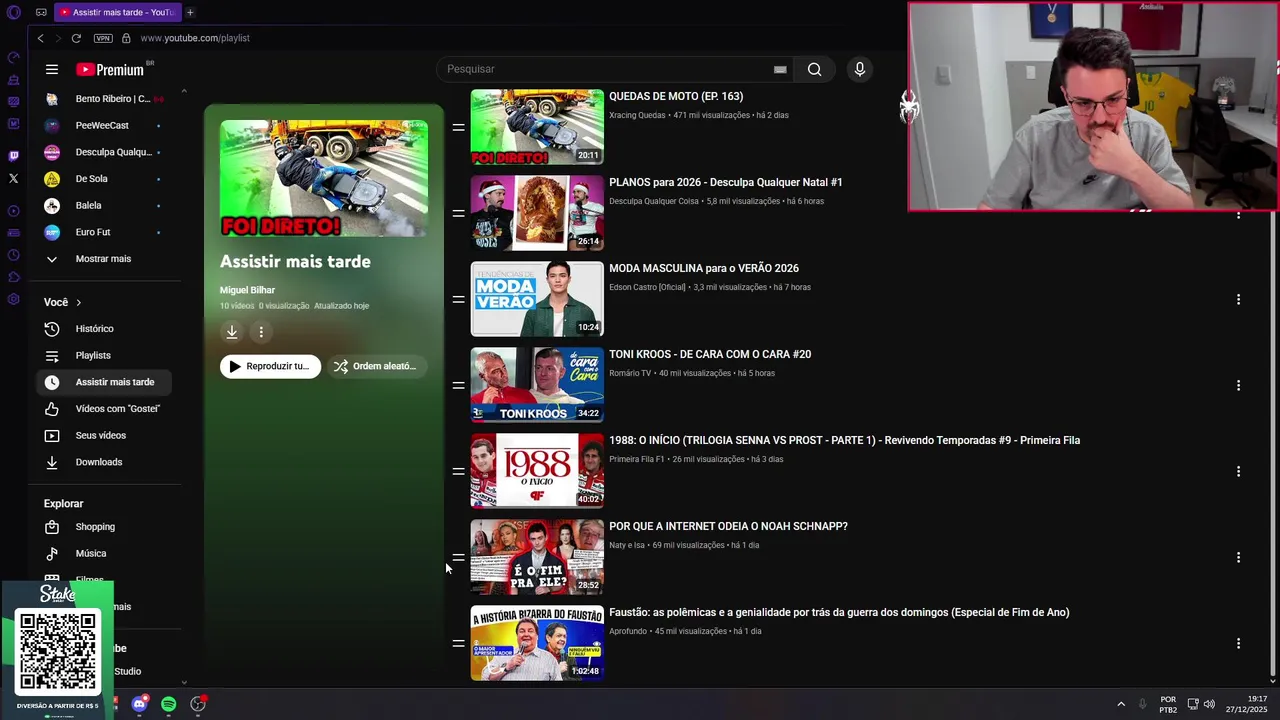Open OBS Studio from the taskbar
Image resolution: width=1280 pixels, height=720 pixels.
point(198,704)
